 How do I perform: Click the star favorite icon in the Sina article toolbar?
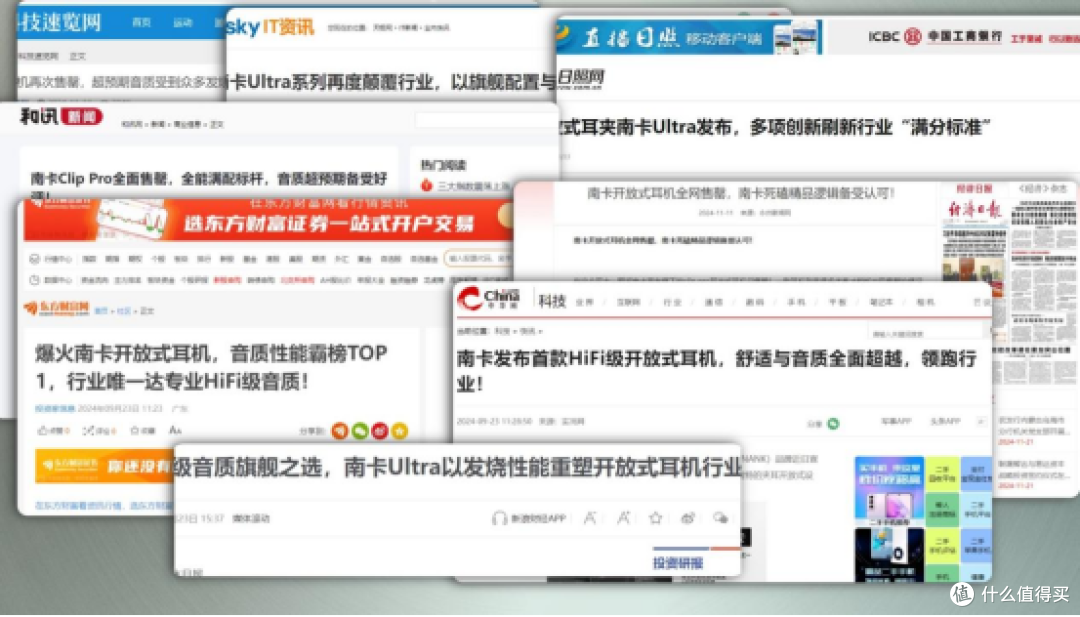coord(656,518)
